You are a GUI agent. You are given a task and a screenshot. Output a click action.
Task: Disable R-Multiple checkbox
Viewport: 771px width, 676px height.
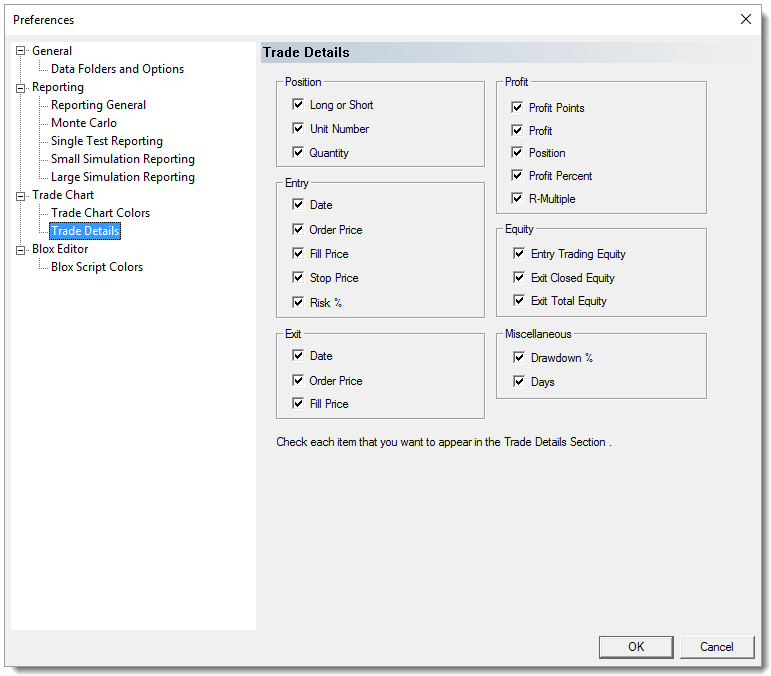coord(517,199)
